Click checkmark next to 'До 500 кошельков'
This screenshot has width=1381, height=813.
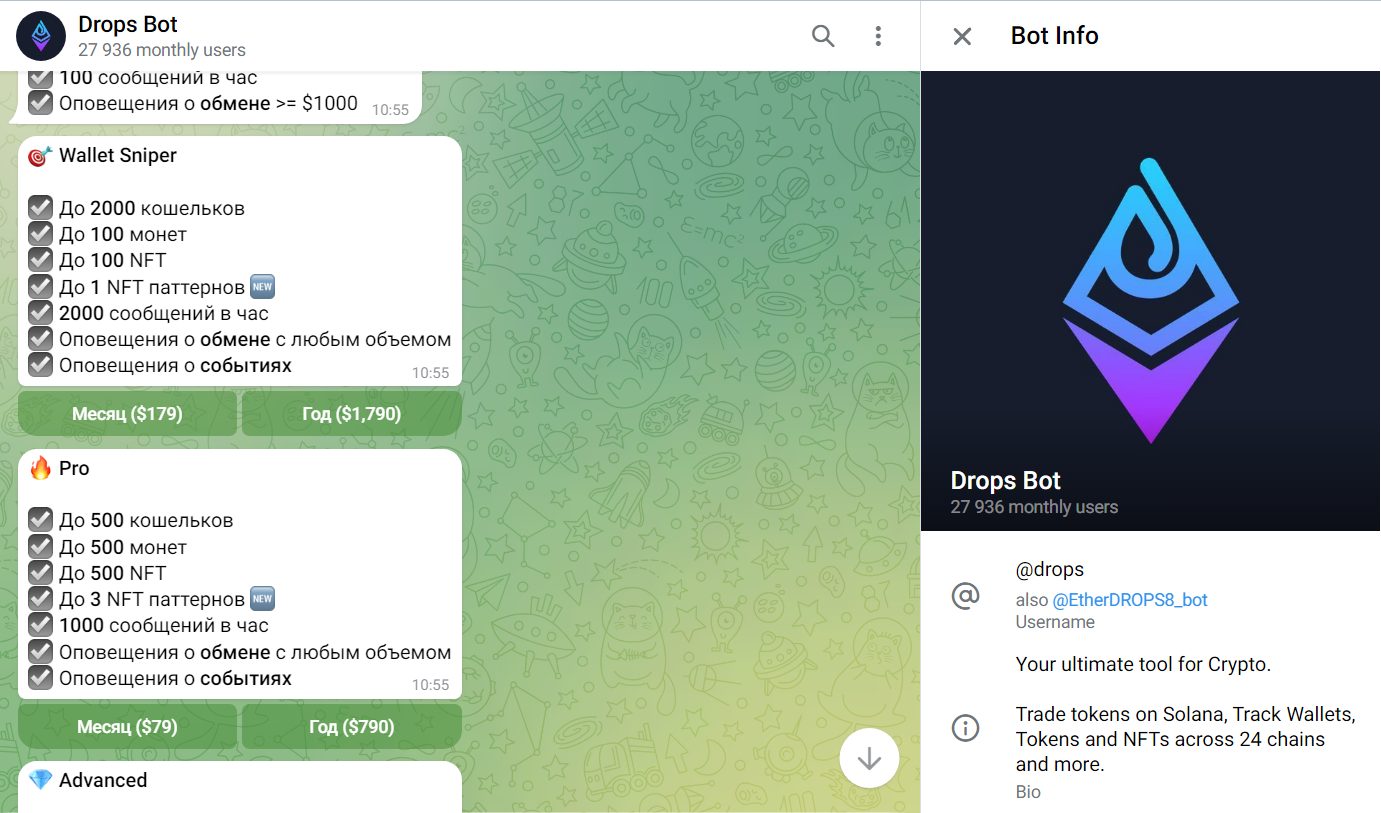[x=40, y=520]
